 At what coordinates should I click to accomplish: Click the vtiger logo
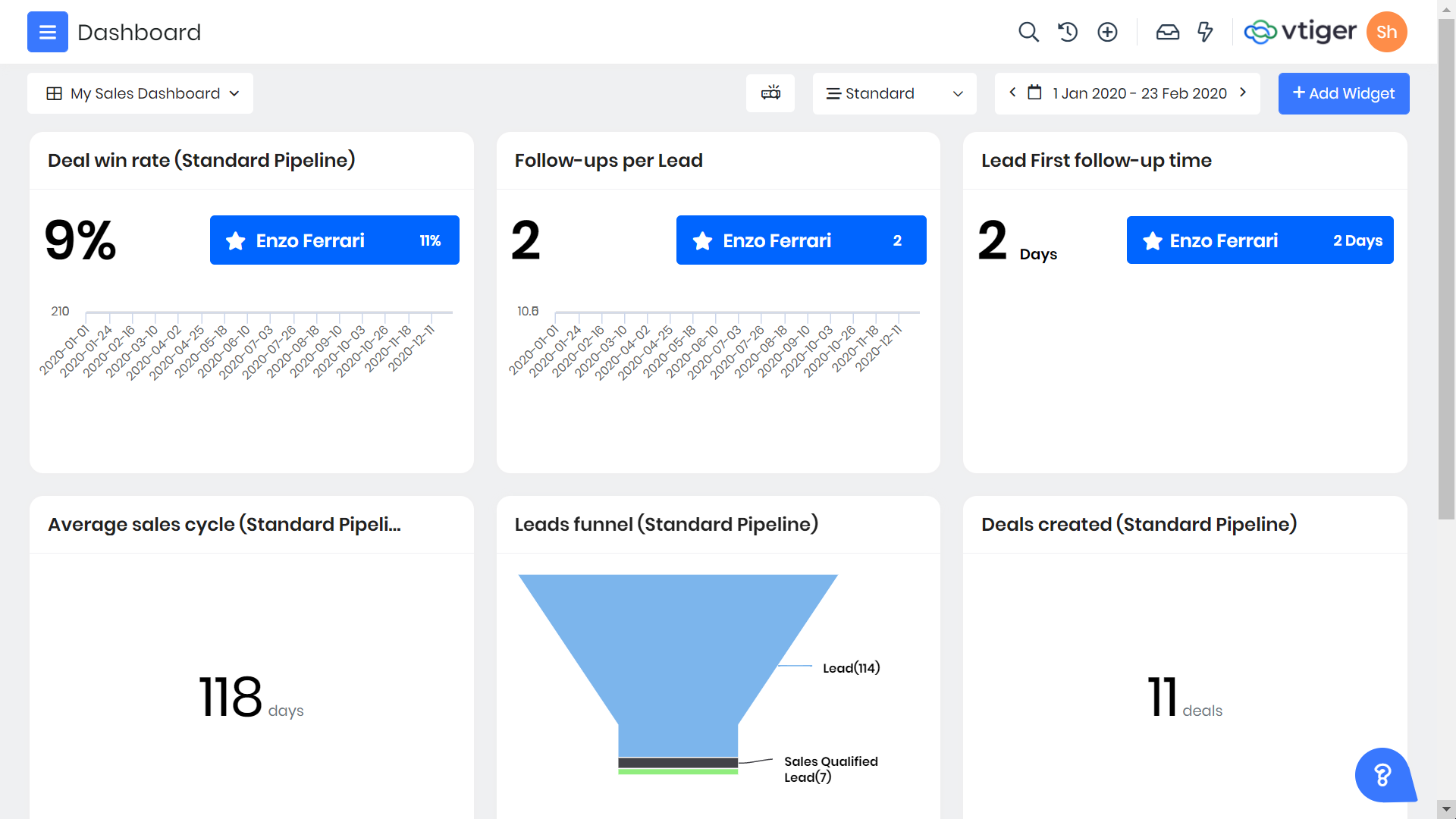[x=1300, y=32]
